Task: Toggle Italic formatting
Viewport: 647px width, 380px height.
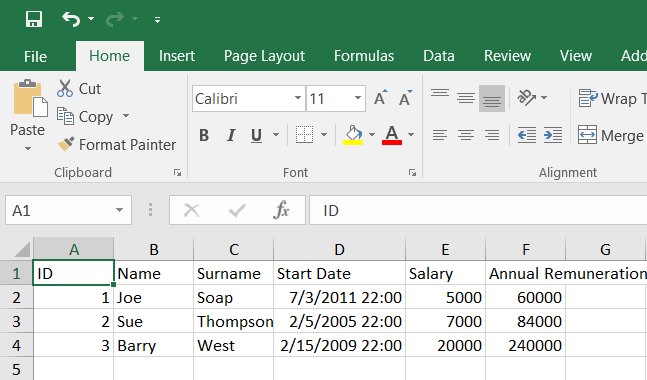Action: (231, 135)
